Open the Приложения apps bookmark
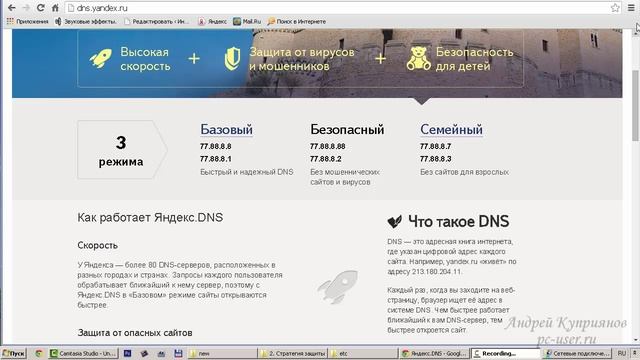The image size is (640, 360). point(27,21)
